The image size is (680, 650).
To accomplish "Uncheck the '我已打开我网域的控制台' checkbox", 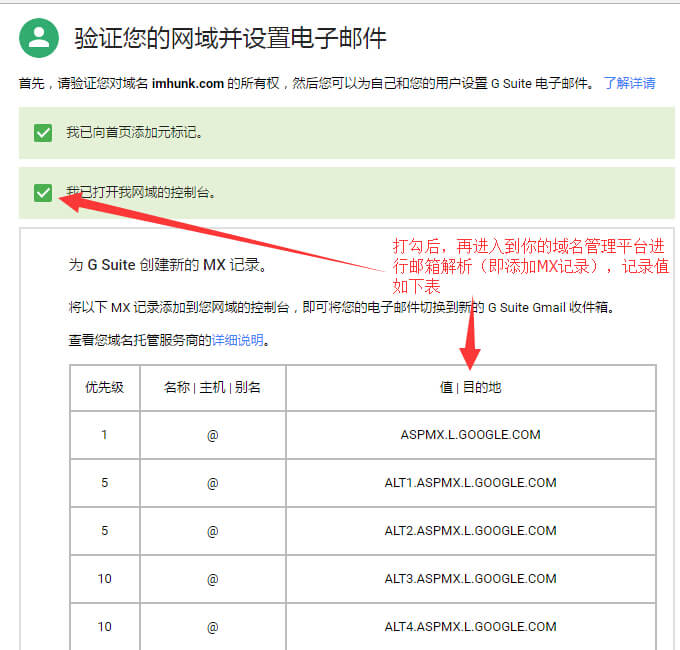I will 43,193.
